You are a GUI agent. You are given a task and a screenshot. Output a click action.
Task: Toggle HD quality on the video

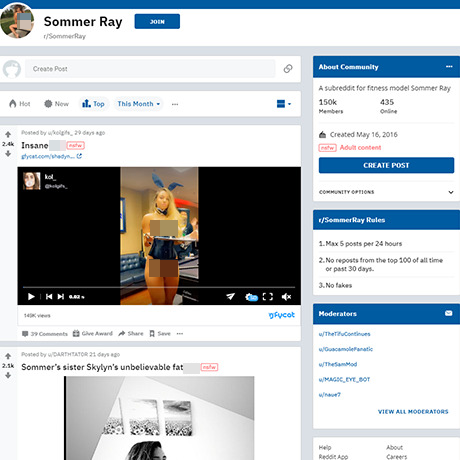251,297
